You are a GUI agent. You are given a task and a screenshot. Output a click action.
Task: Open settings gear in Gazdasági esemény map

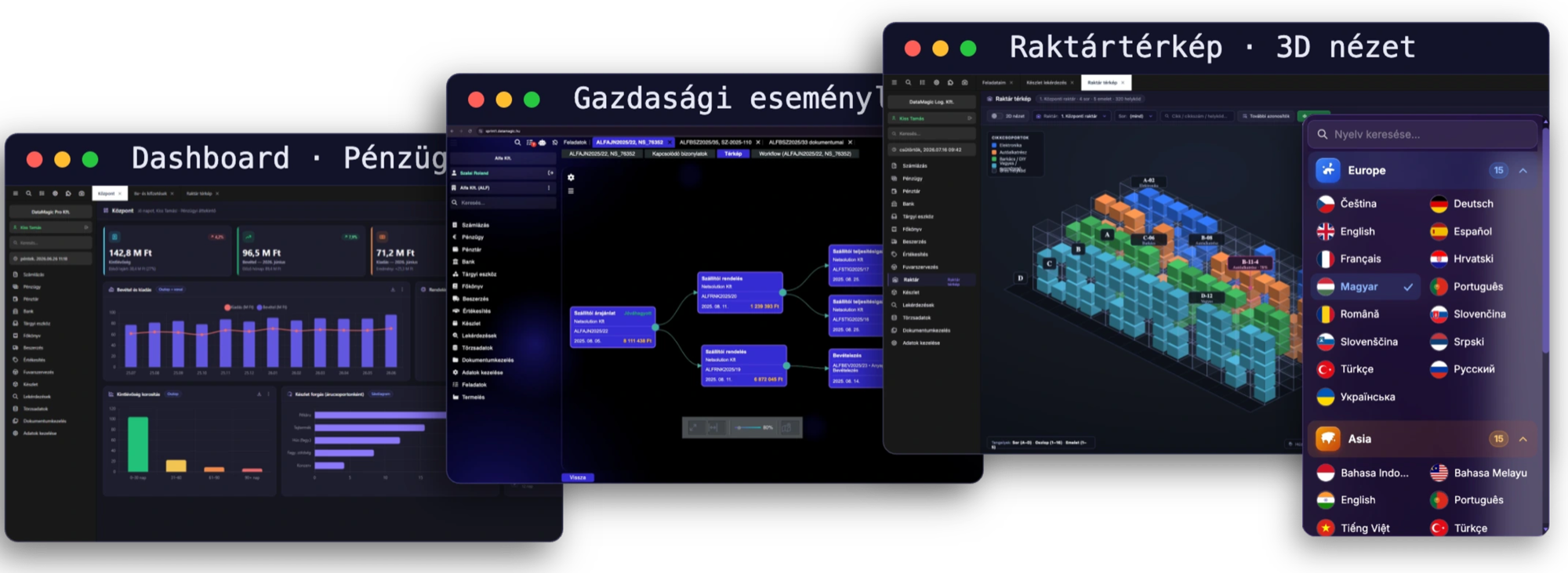click(571, 177)
